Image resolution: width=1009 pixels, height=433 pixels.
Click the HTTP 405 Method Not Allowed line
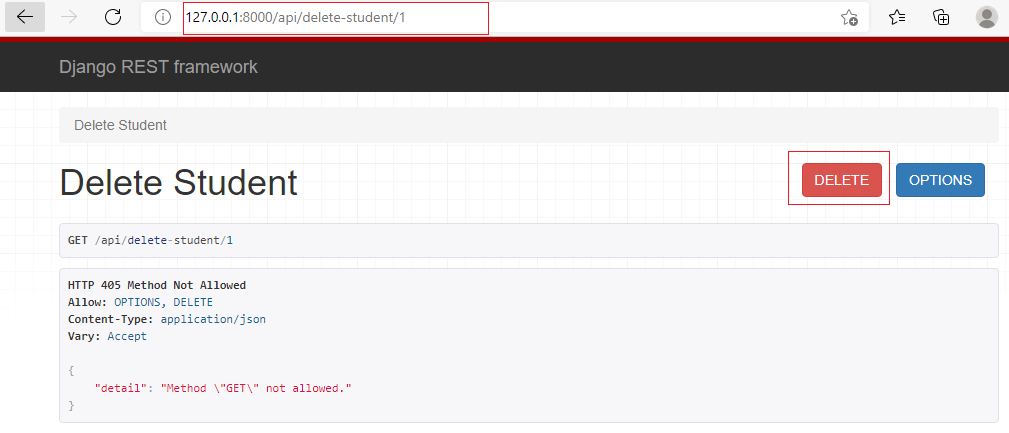pos(156,285)
